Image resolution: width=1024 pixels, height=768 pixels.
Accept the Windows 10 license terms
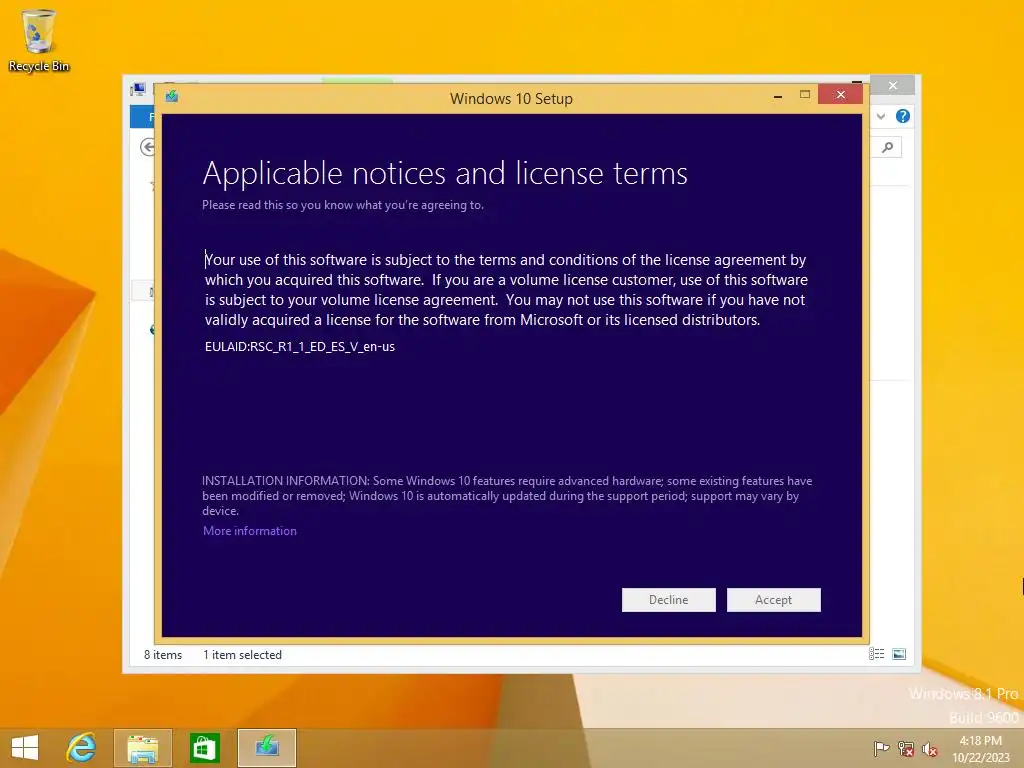point(773,600)
